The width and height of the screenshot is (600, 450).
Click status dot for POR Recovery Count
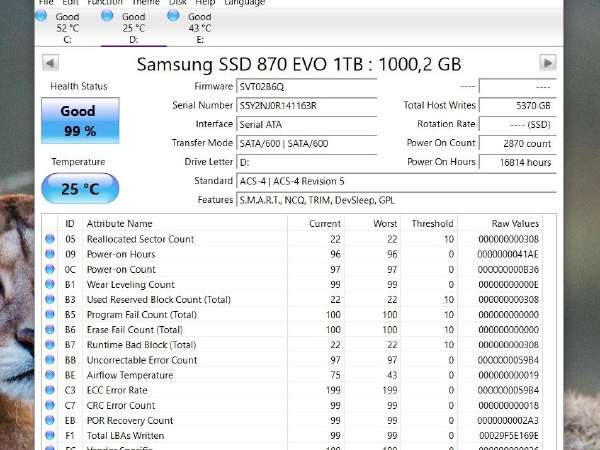[50, 420]
